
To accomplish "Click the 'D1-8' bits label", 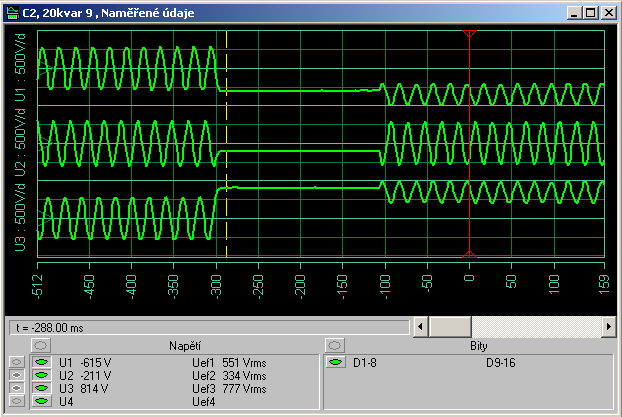I will (x=365, y=363).
